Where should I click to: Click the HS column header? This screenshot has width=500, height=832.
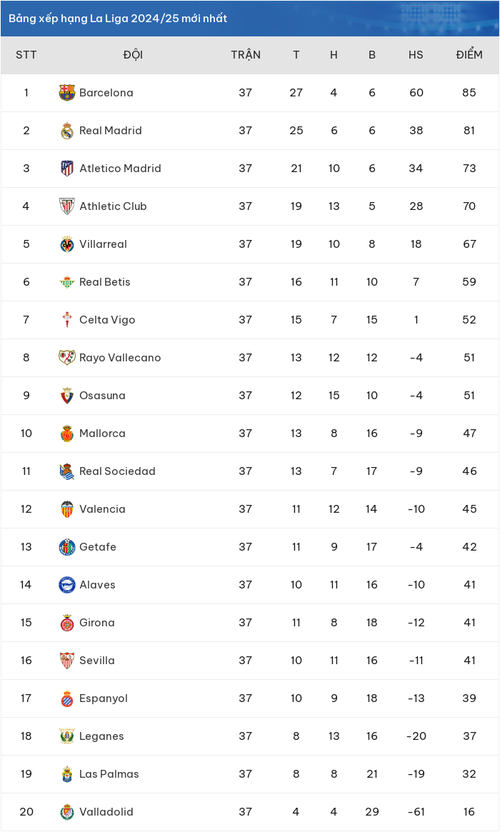[x=416, y=55]
